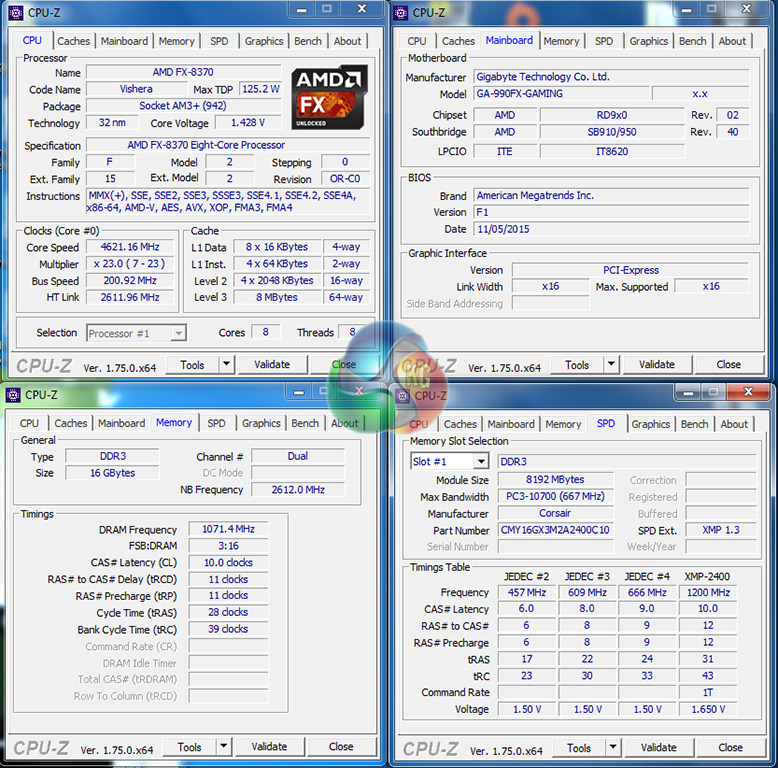
Task: Select the SPD tab in the Memory window
Action: pyautogui.click(x=216, y=423)
